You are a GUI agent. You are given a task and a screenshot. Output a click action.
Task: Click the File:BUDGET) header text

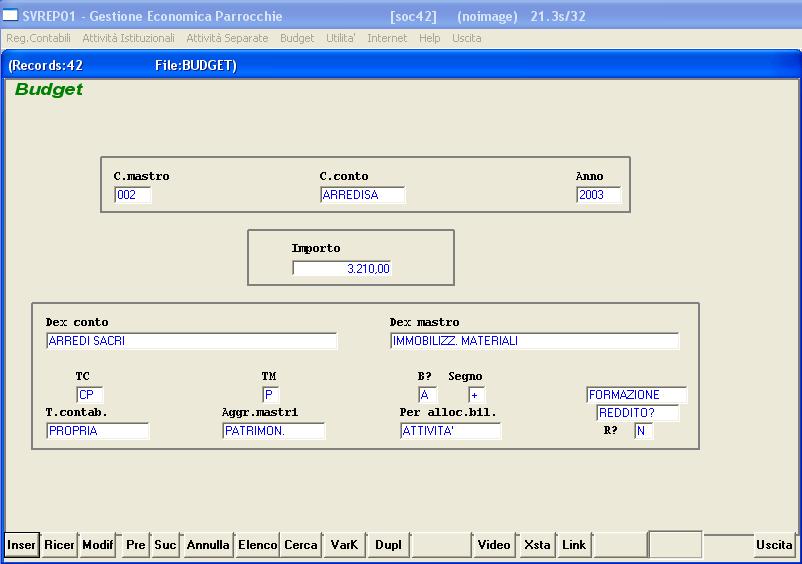click(196, 65)
